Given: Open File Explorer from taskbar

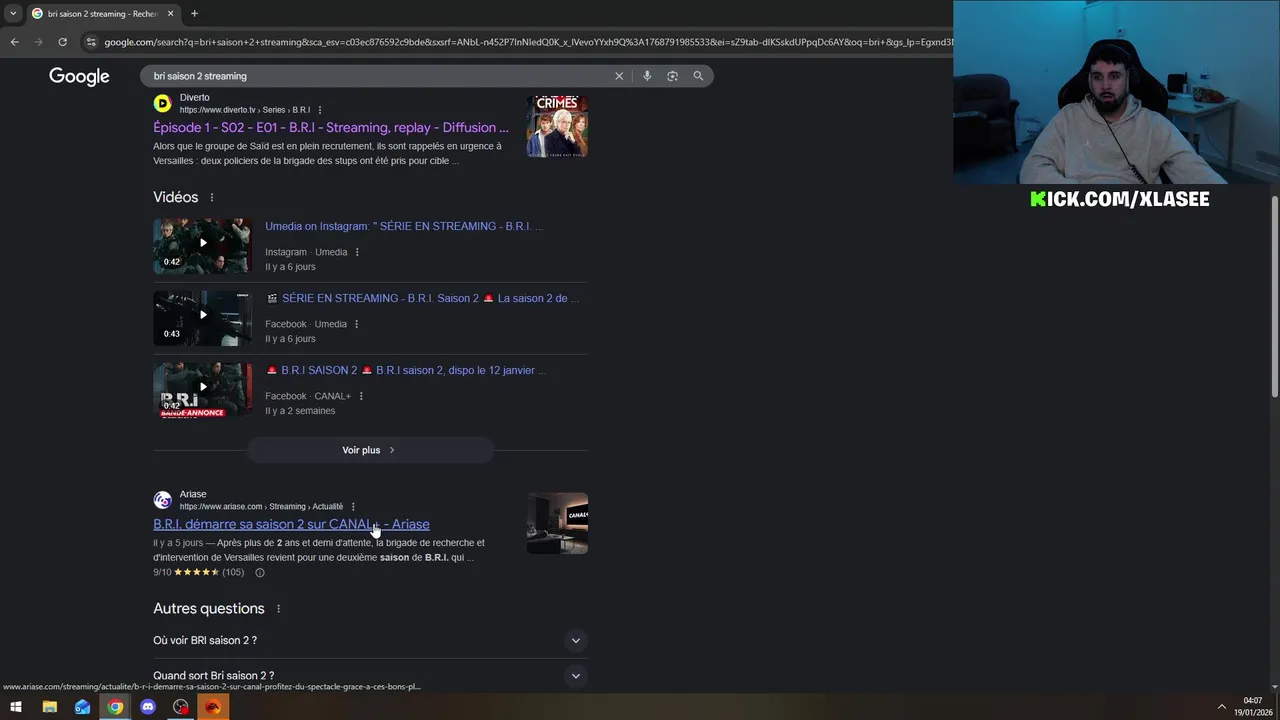Looking at the screenshot, I should pyautogui.click(x=49, y=707).
